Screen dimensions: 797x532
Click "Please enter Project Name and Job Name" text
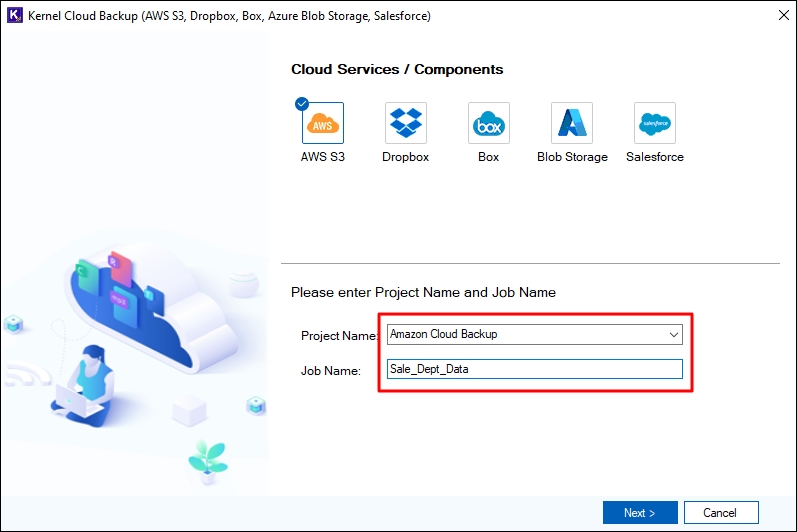pyautogui.click(x=423, y=292)
